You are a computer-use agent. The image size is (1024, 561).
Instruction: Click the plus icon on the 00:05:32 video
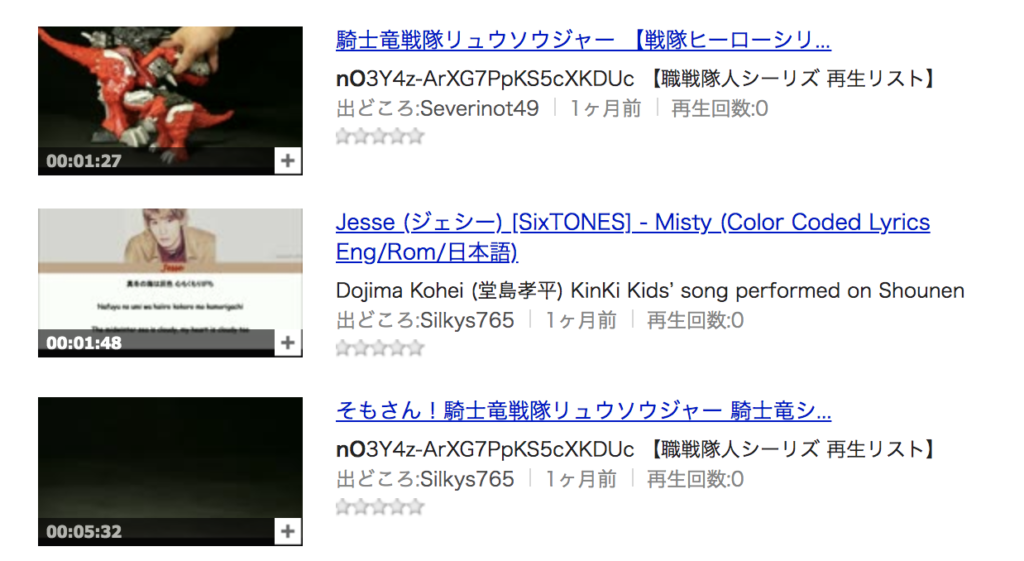(x=287, y=531)
